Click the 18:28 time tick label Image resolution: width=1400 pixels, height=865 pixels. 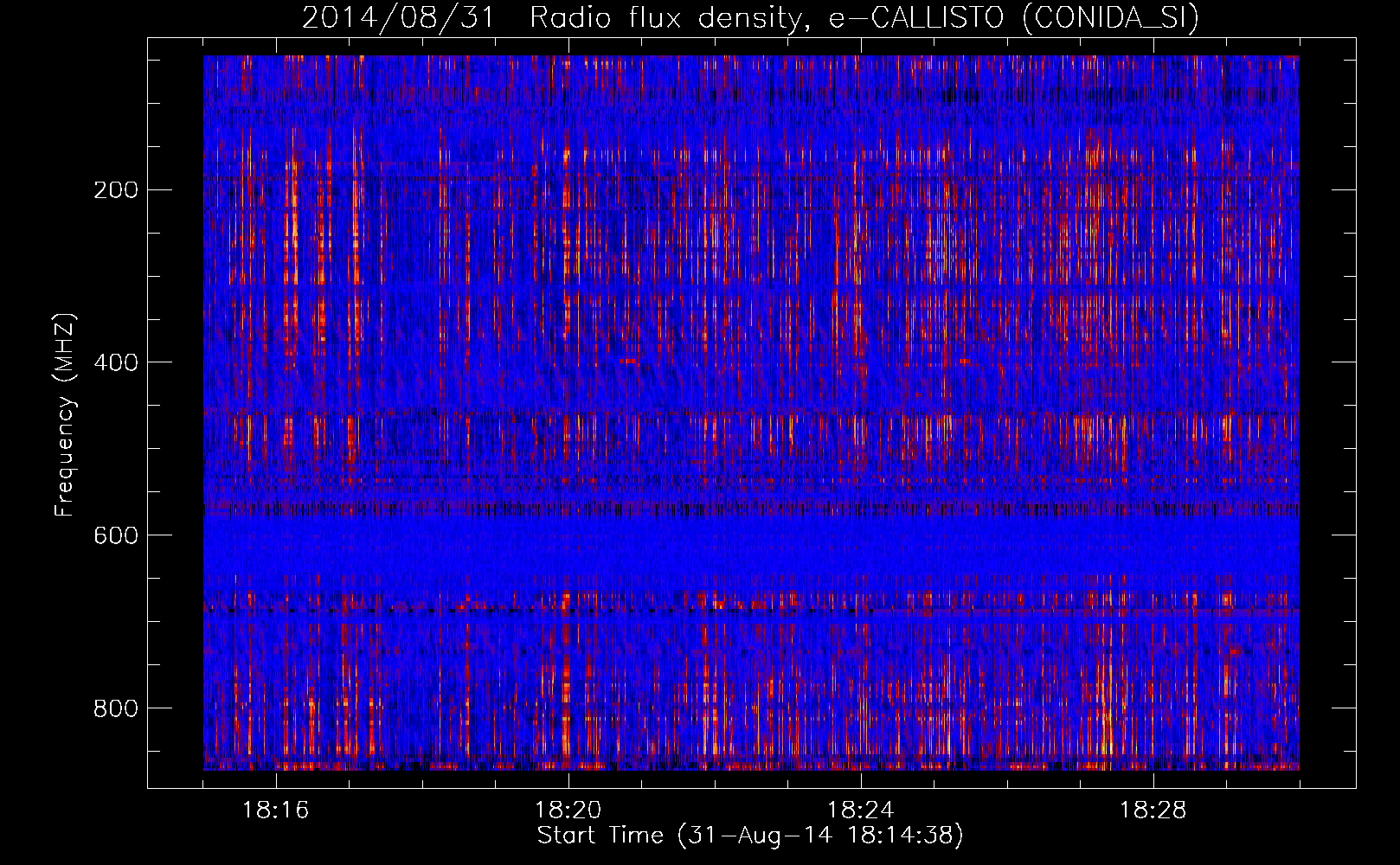(x=1153, y=811)
